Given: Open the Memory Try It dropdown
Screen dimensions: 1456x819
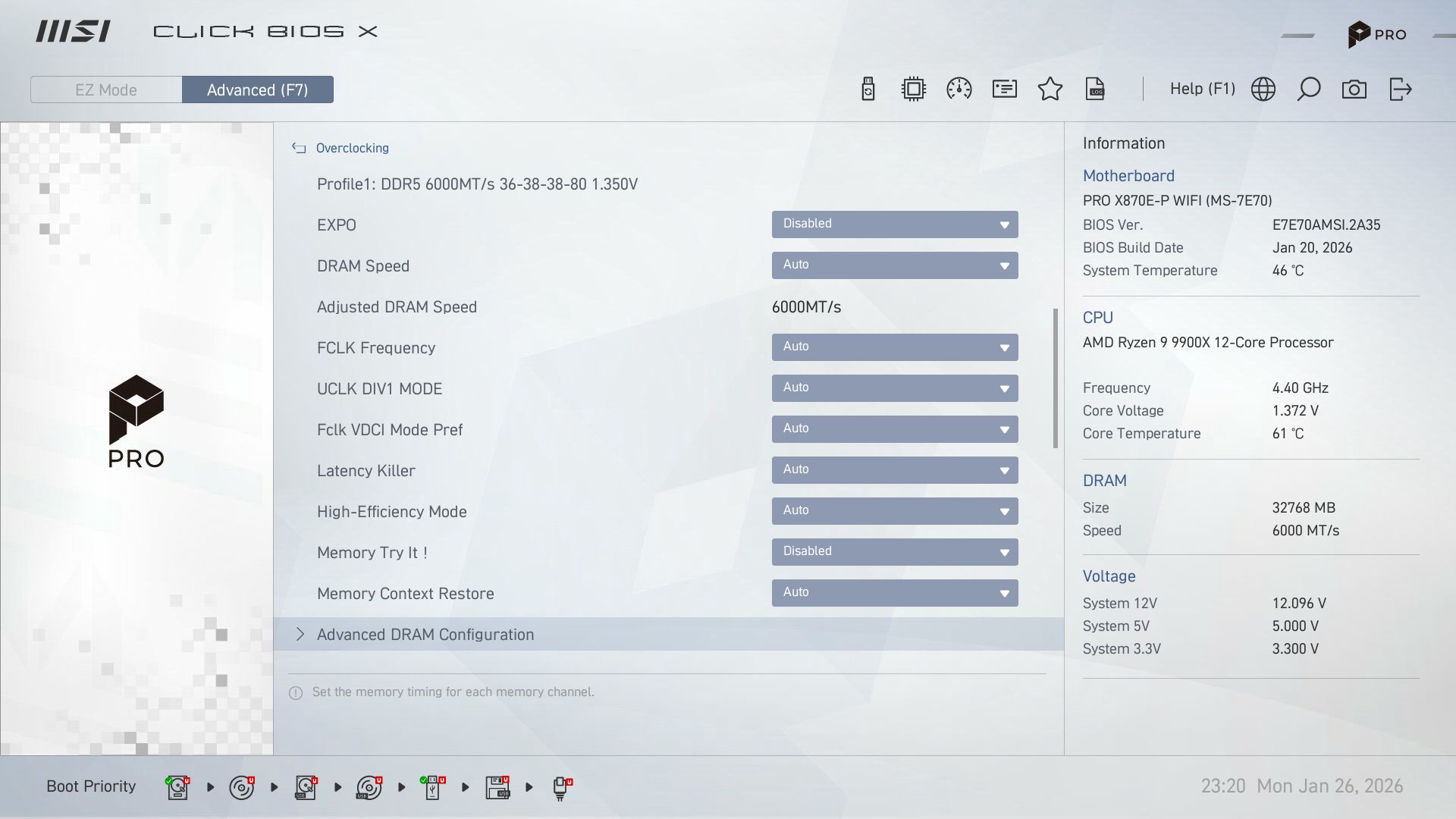Looking at the screenshot, I should click(895, 552).
